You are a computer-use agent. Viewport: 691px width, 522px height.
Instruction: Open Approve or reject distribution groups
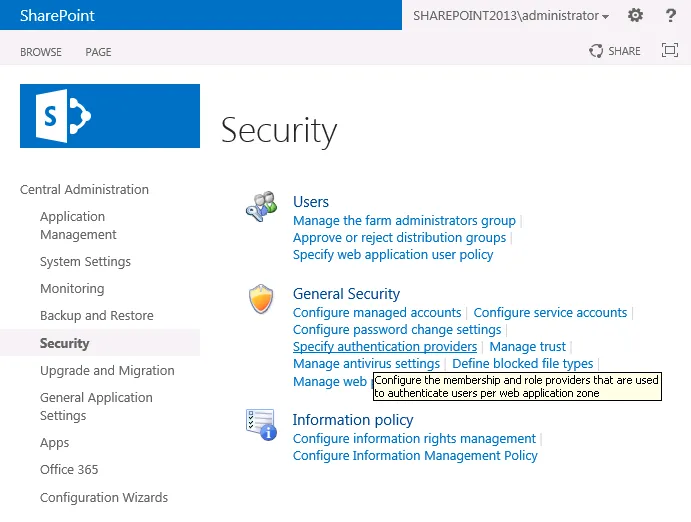pos(400,237)
